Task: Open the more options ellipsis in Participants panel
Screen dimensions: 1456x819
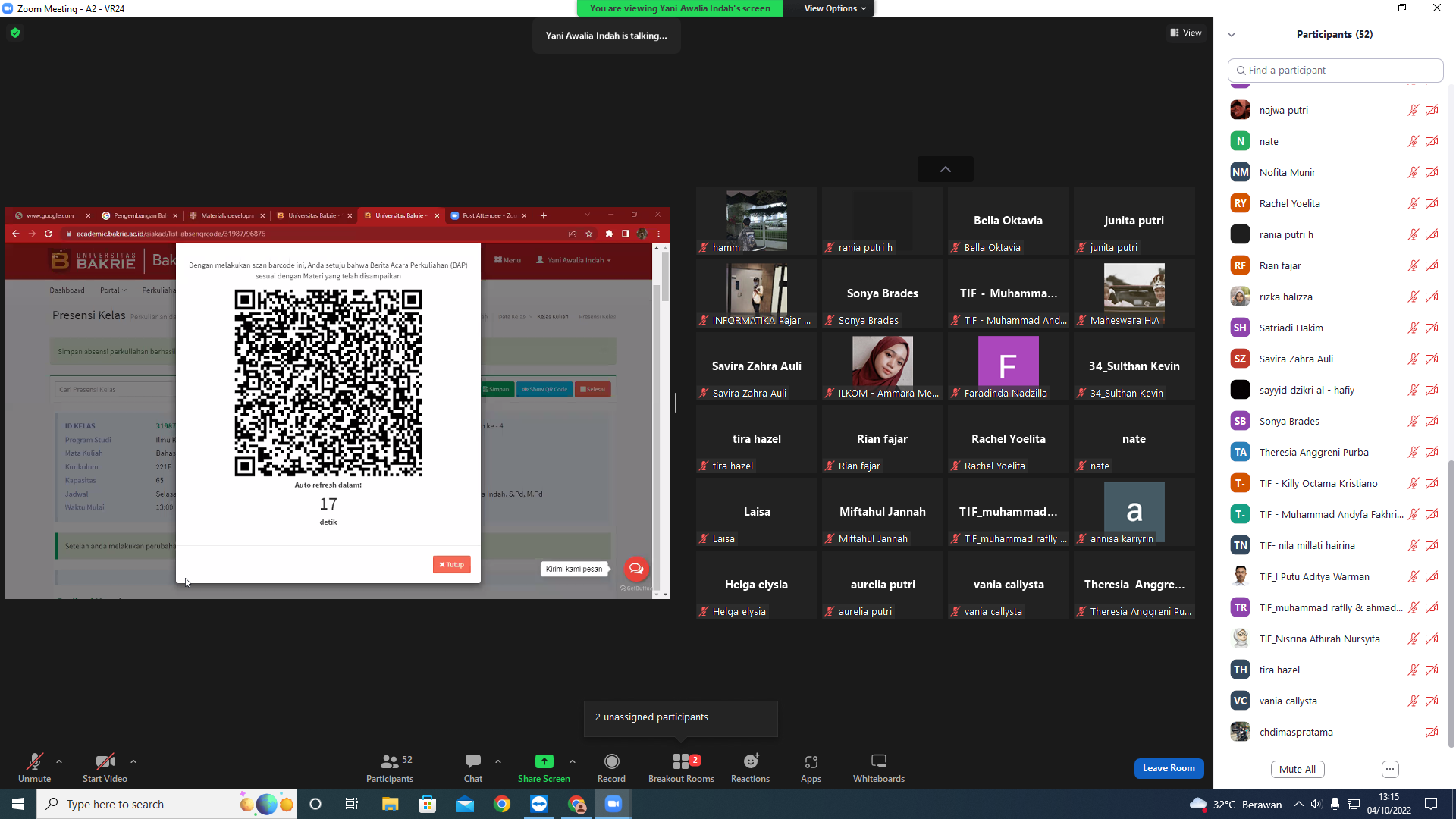Action: (x=1390, y=769)
